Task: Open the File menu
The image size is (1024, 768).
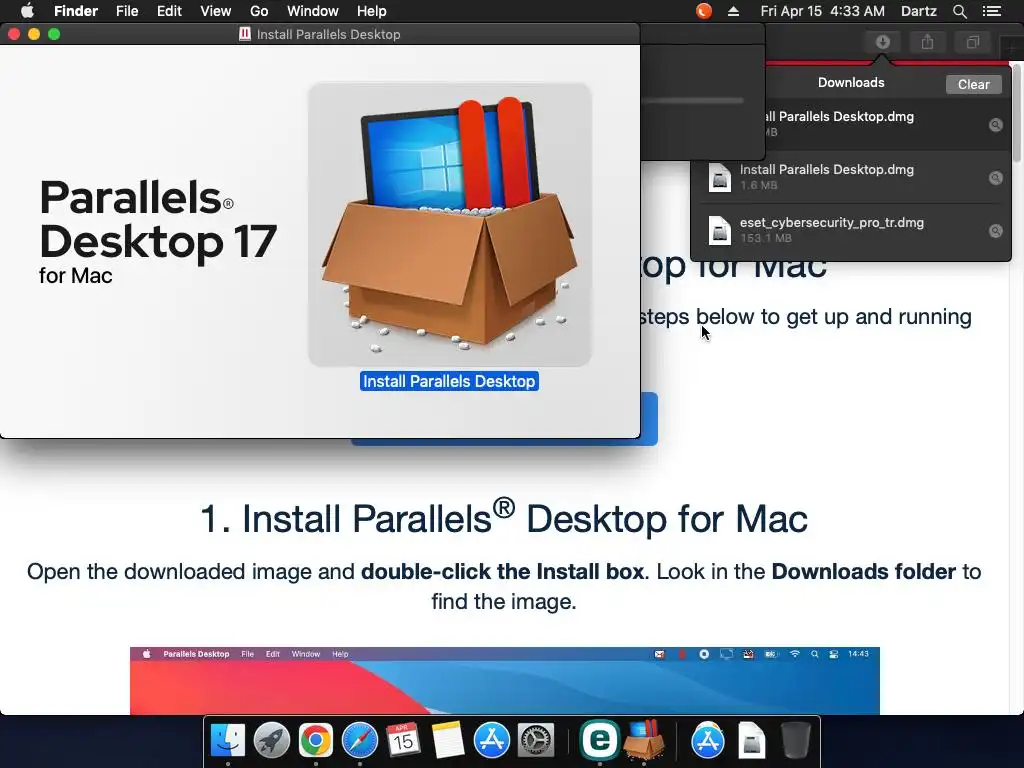Action: click(x=127, y=11)
